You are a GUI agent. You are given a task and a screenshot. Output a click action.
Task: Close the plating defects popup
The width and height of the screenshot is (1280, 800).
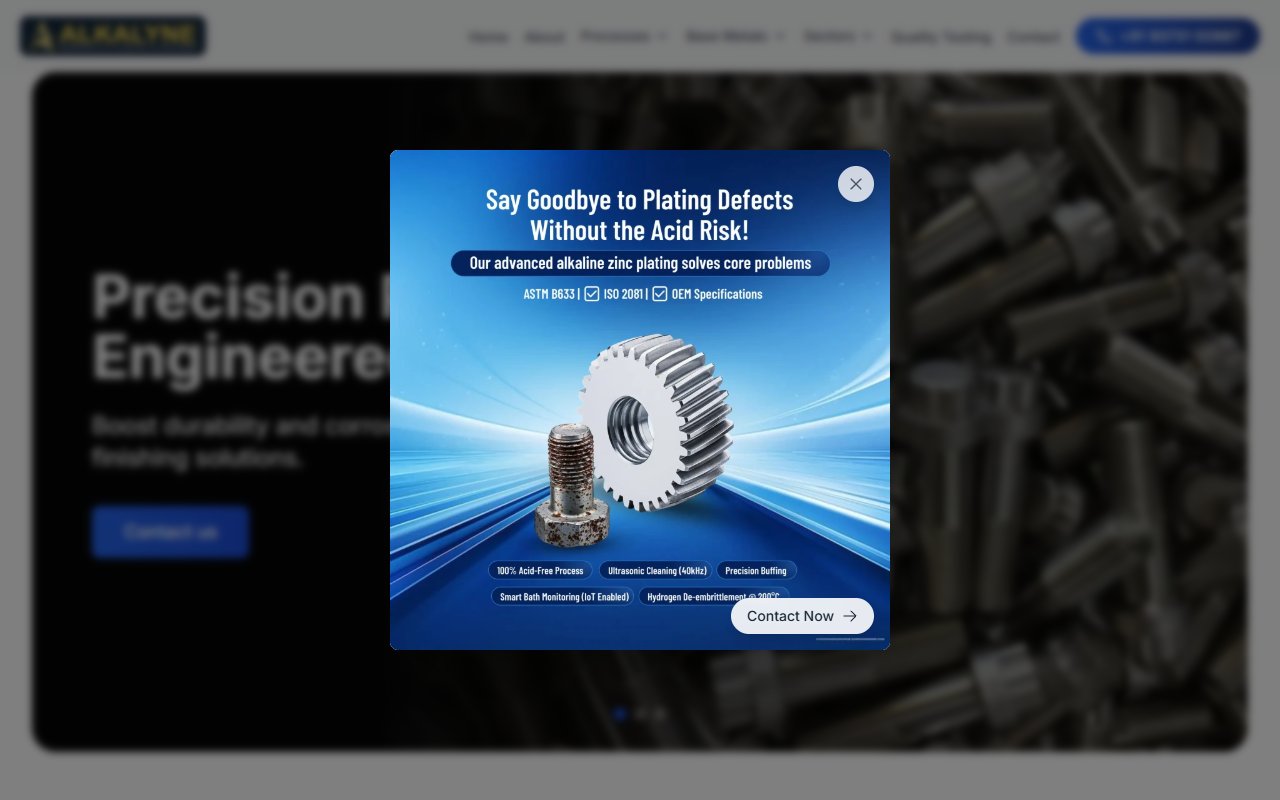point(855,184)
